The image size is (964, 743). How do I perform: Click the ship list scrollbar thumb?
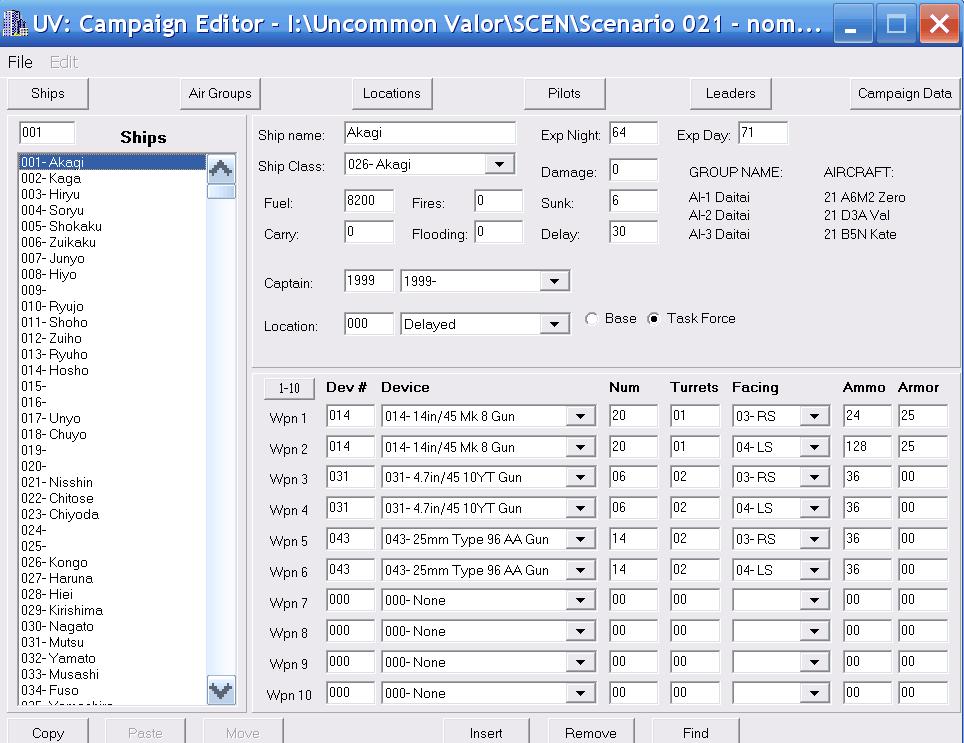click(x=221, y=192)
